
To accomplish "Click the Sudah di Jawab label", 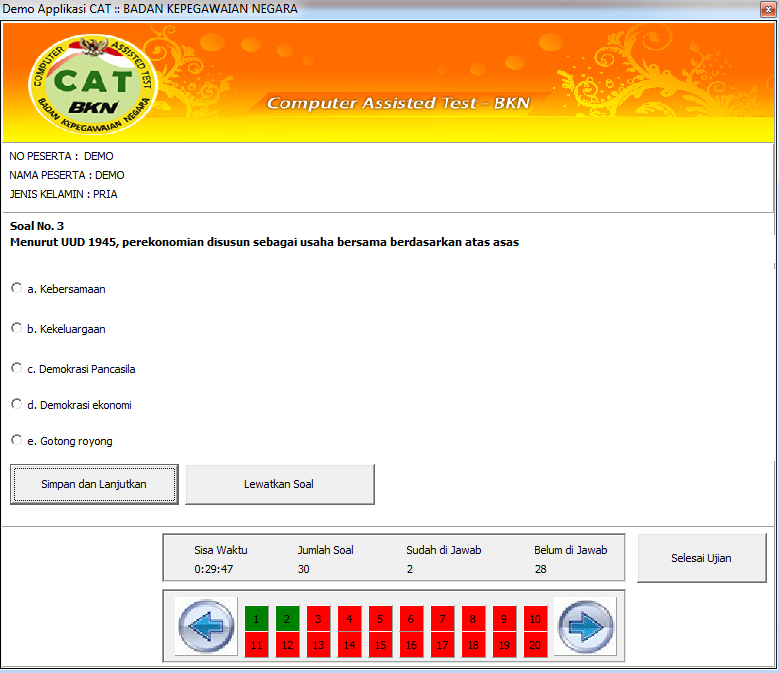I will click(444, 550).
